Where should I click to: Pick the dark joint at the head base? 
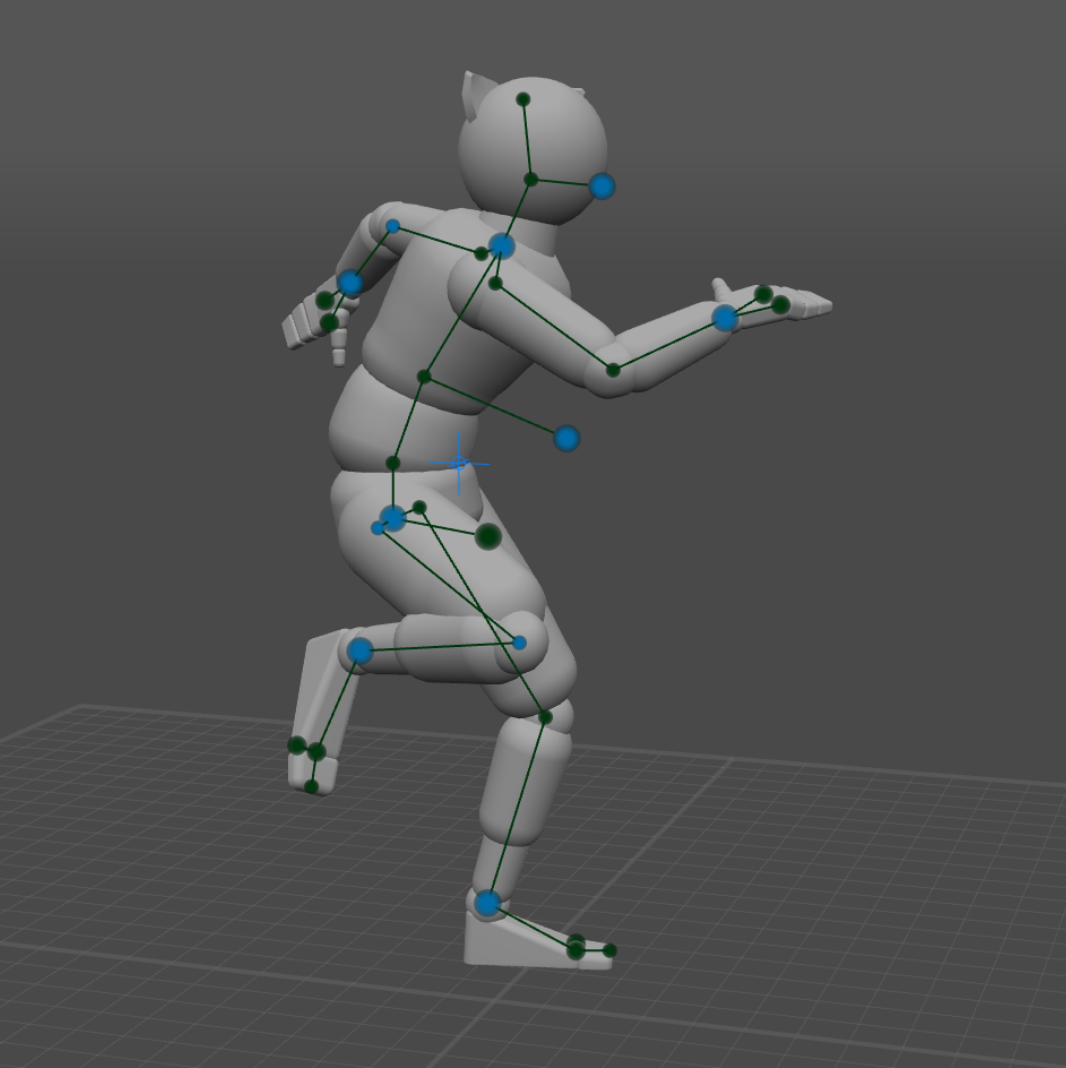click(x=531, y=180)
